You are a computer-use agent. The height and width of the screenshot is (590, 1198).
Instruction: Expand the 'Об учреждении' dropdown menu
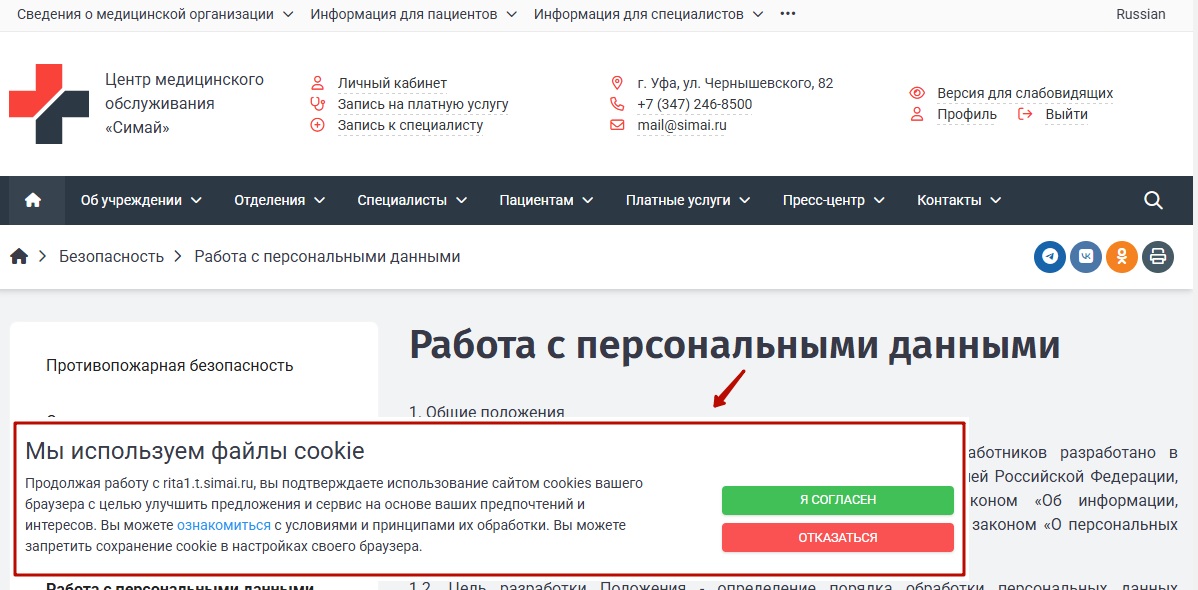(x=141, y=200)
